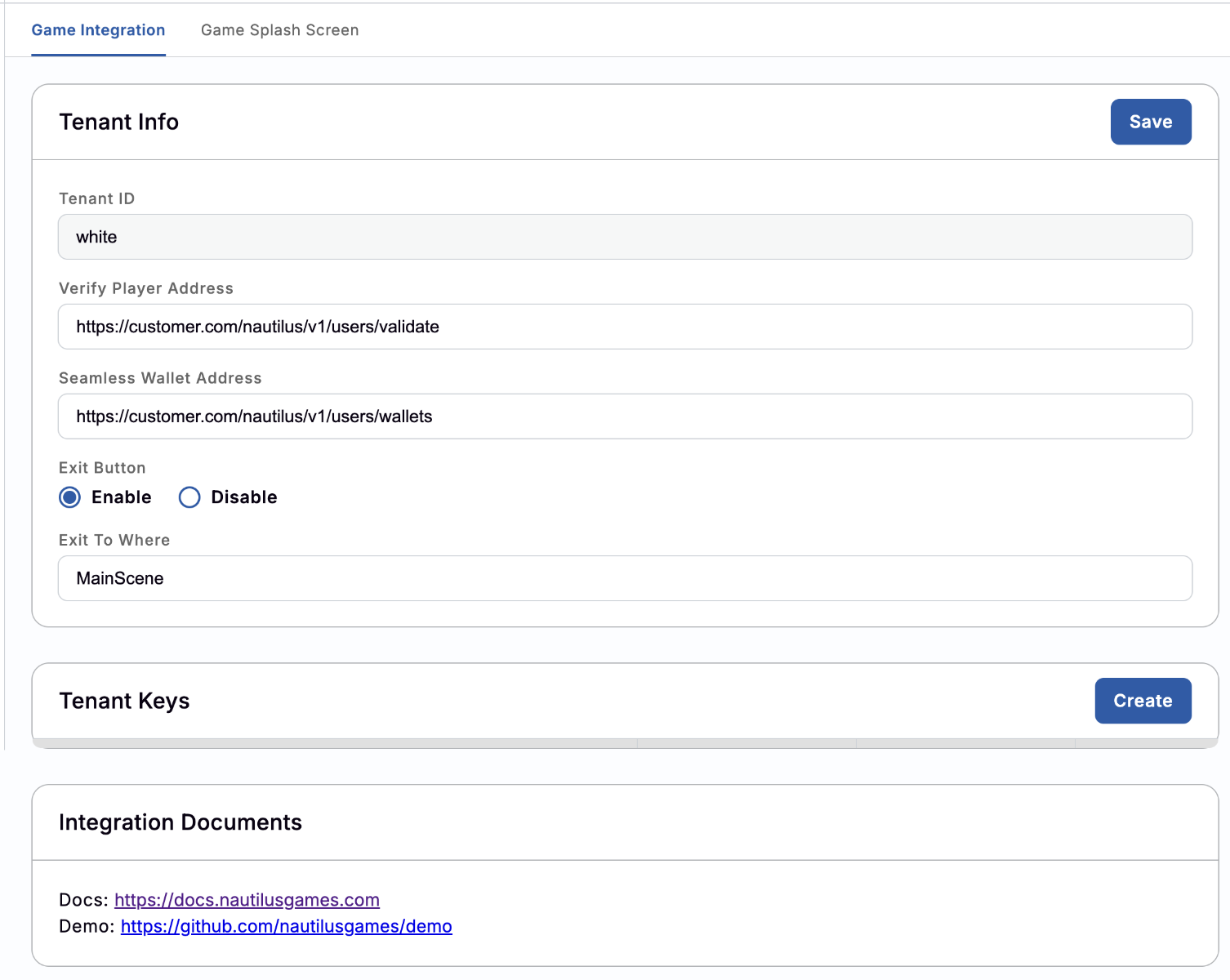This screenshot has width=1230, height=980.
Task: Click the Seamless Wallet Address label
Action: click(160, 378)
